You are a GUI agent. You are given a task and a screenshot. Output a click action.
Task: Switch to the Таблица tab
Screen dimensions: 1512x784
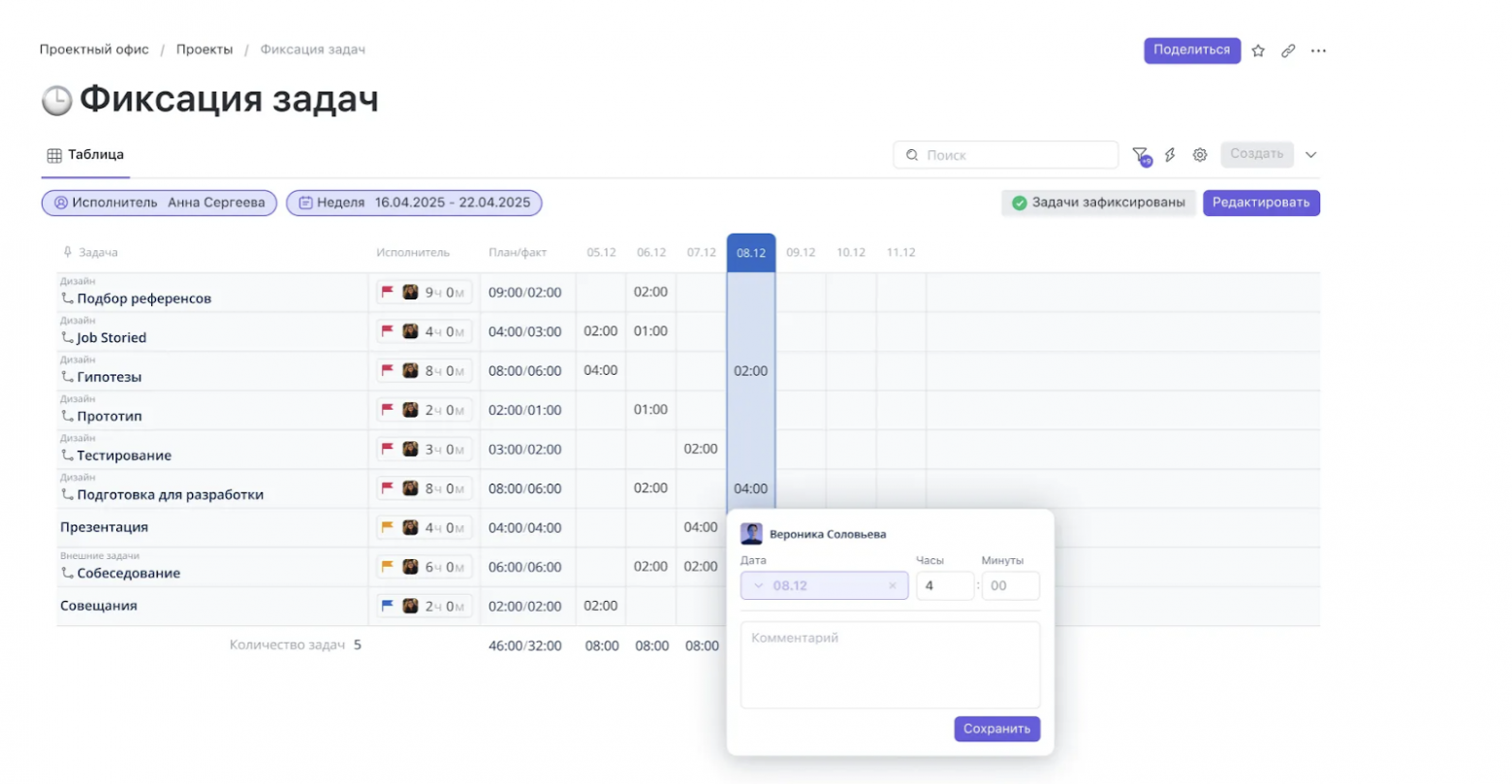click(85, 154)
